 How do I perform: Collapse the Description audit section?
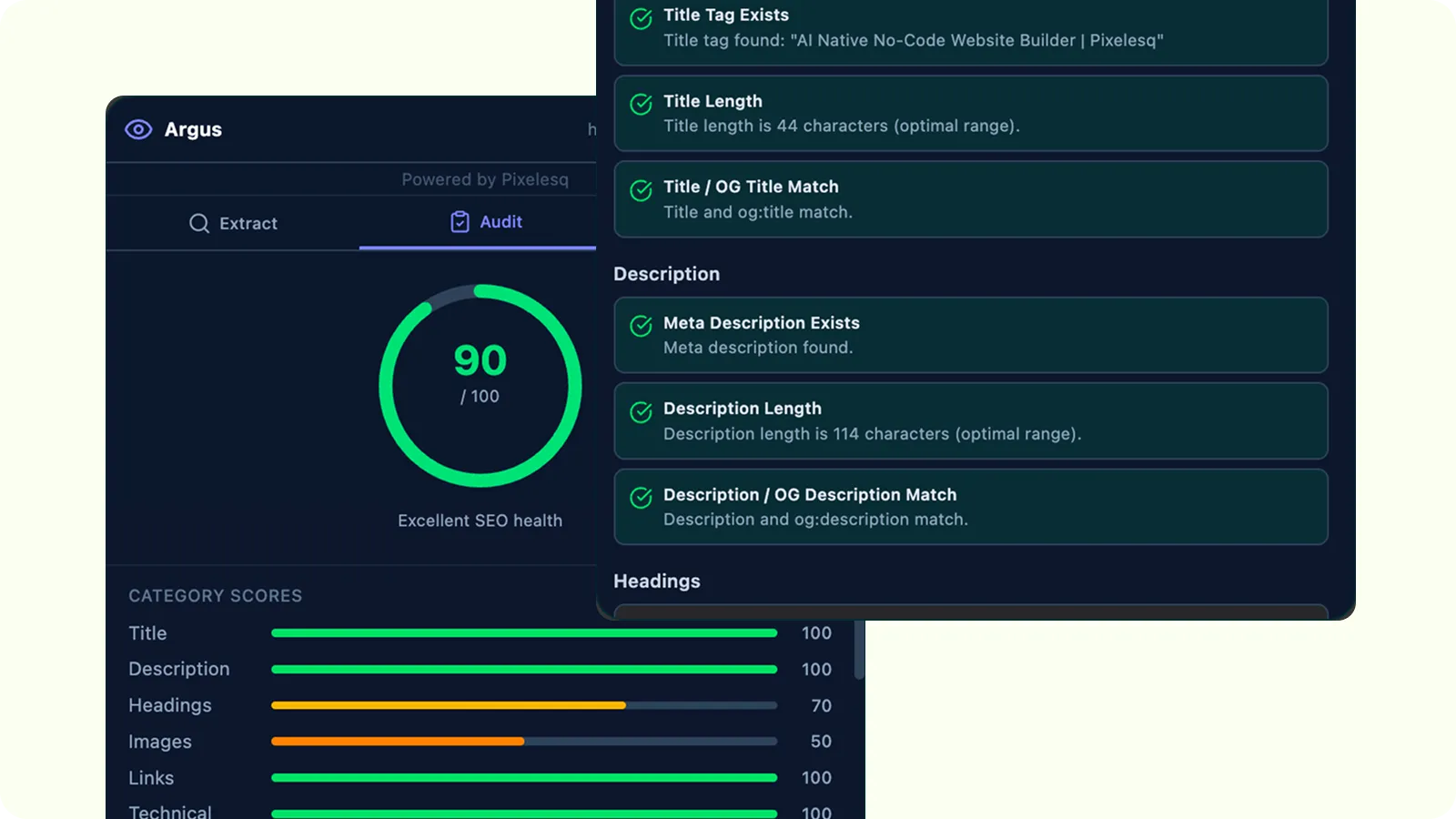pyautogui.click(x=667, y=274)
